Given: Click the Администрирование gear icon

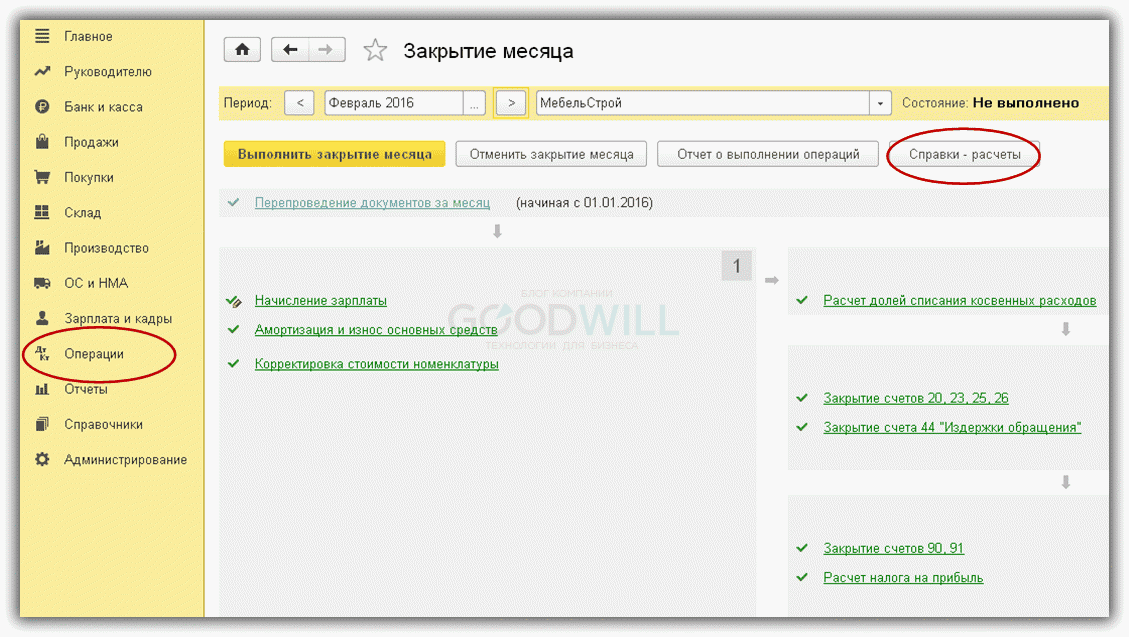Looking at the screenshot, I should coord(42,459).
